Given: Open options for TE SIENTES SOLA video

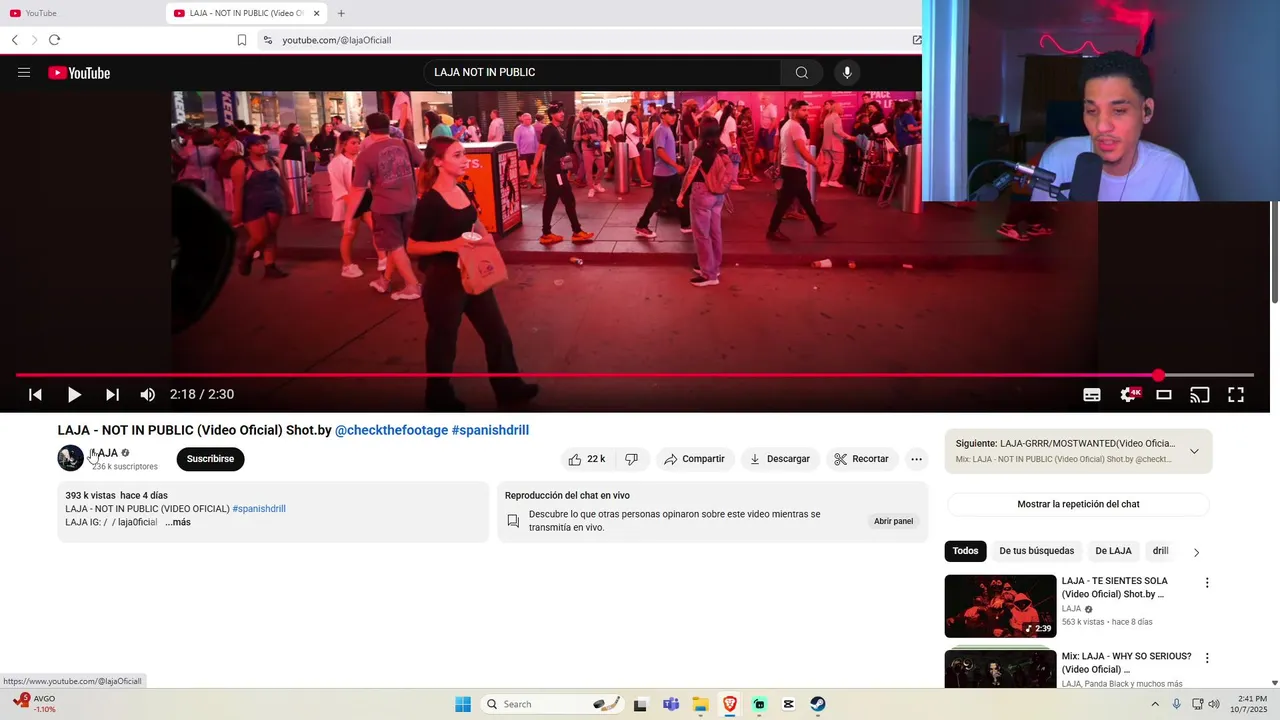Looking at the screenshot, I should point(1207,583).
